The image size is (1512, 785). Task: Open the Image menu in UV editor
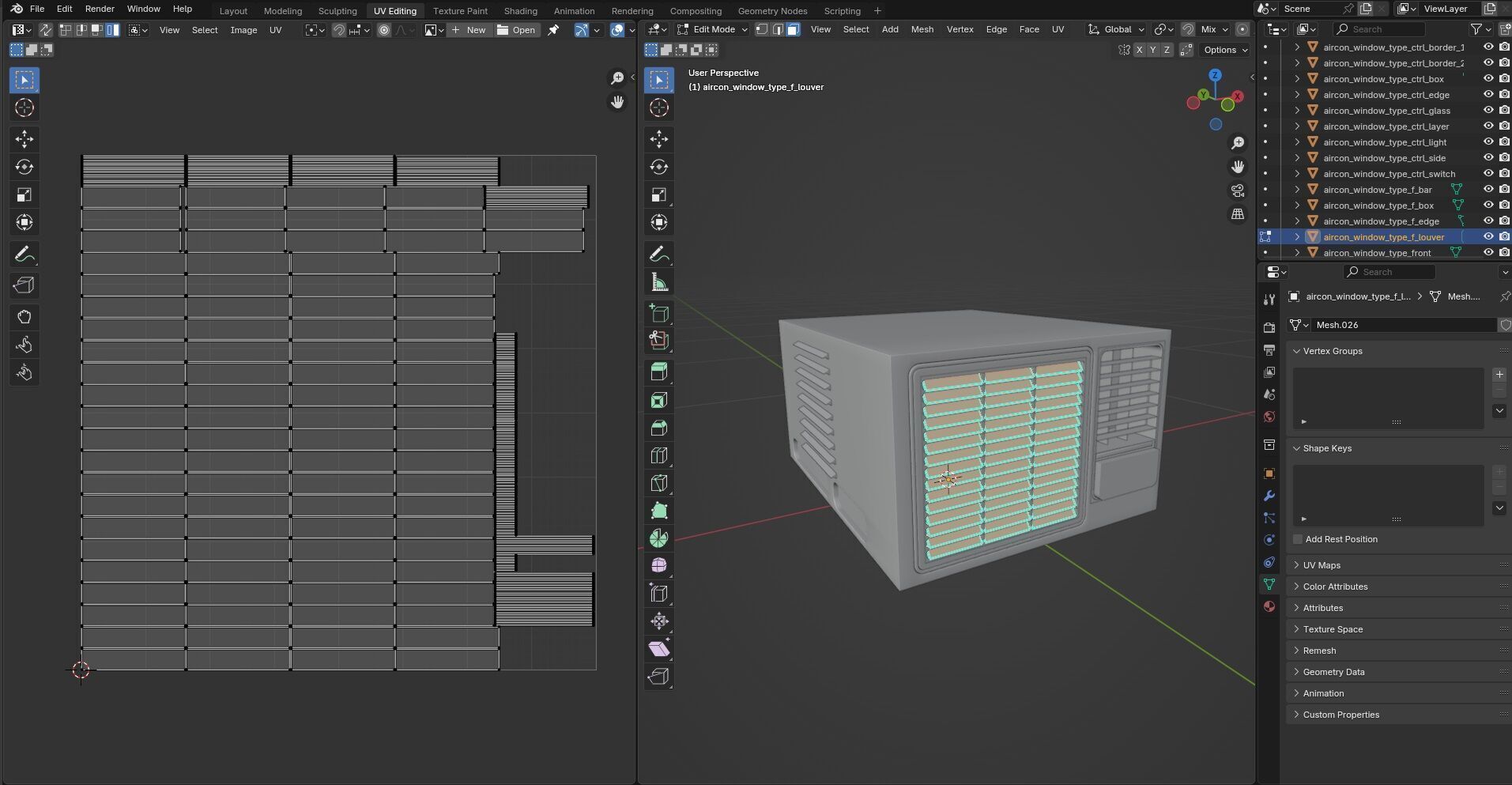[x=243, y=30]
